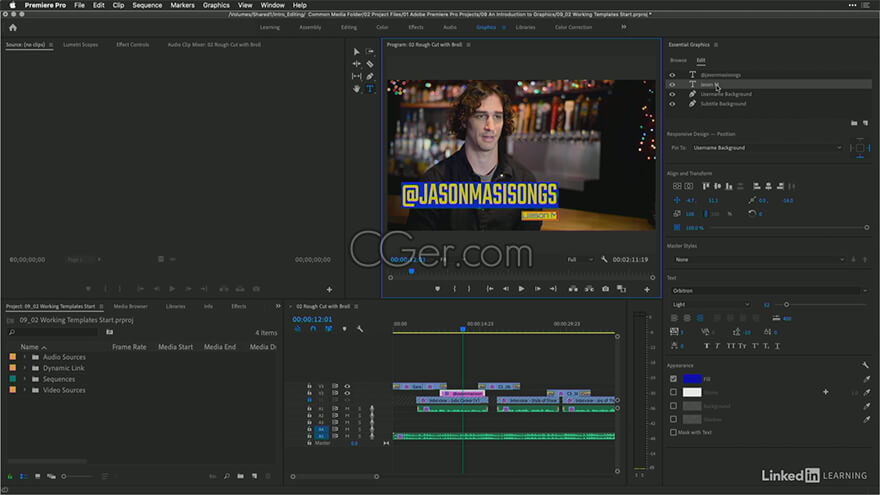Click the Lift button in Program monitor
Image resolution: width=880 pixels, height=495 pixels.
pyautogui.click(x=573, y=288)
